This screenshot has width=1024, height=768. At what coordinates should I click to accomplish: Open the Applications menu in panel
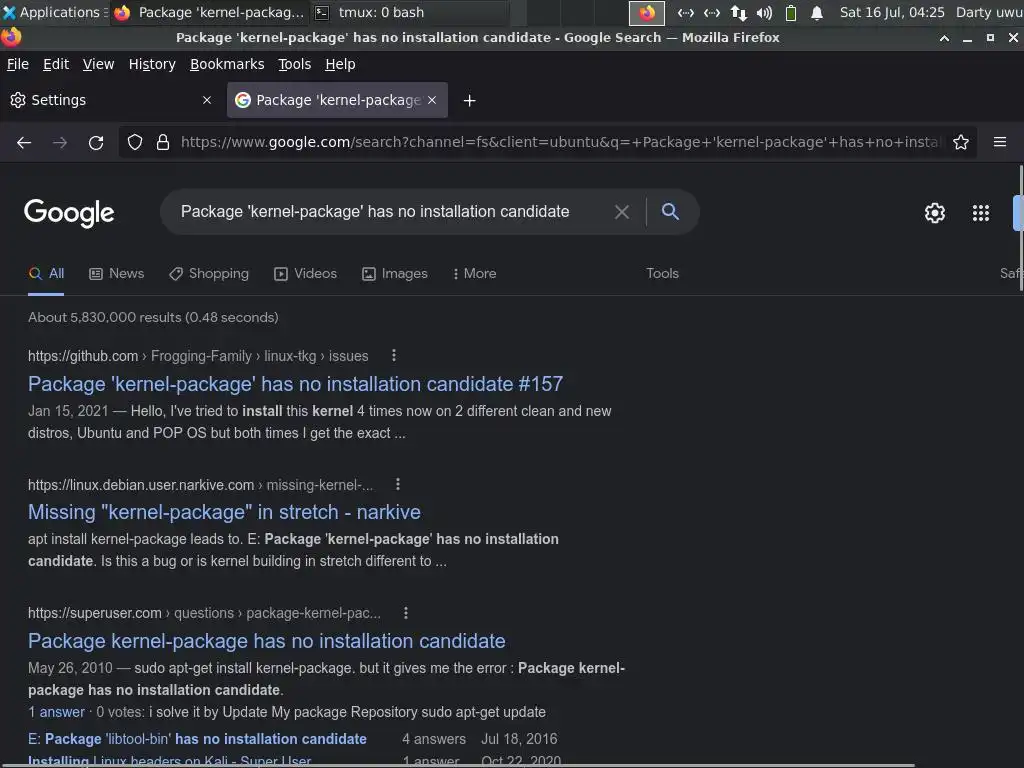click(54, 12)
